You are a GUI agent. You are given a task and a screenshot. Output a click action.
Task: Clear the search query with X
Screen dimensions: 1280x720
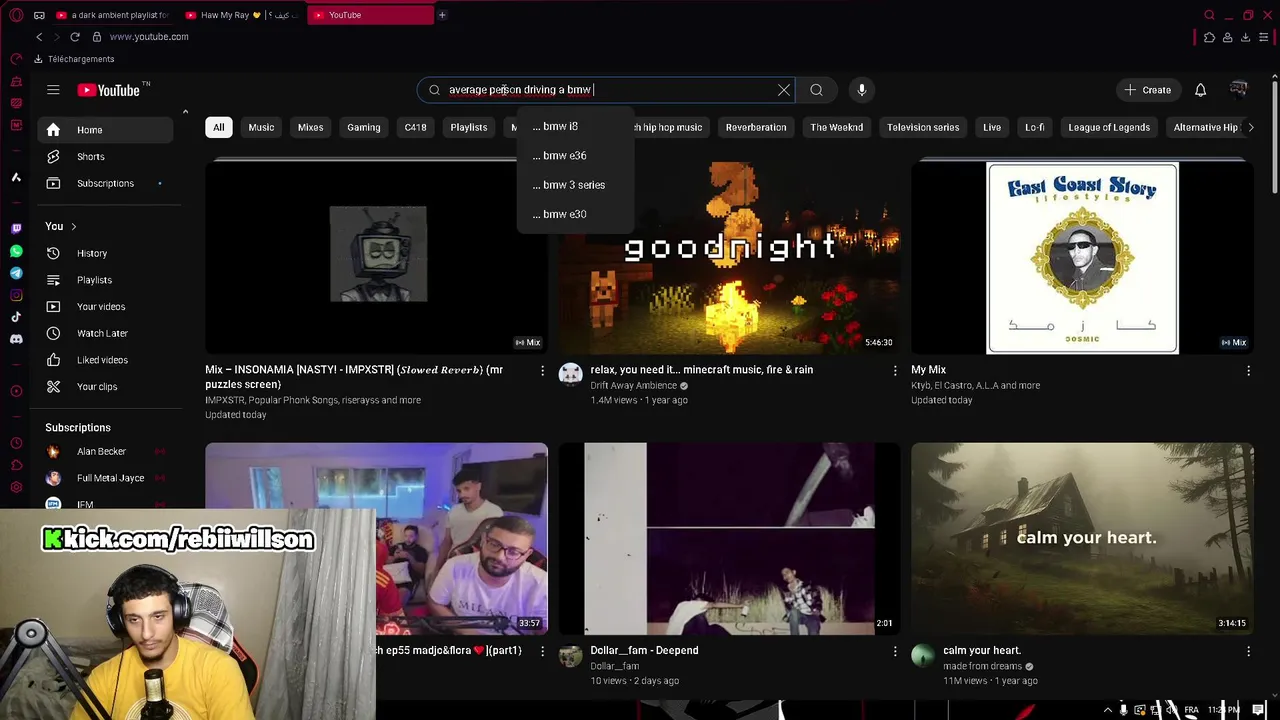[x=784, y=90]
